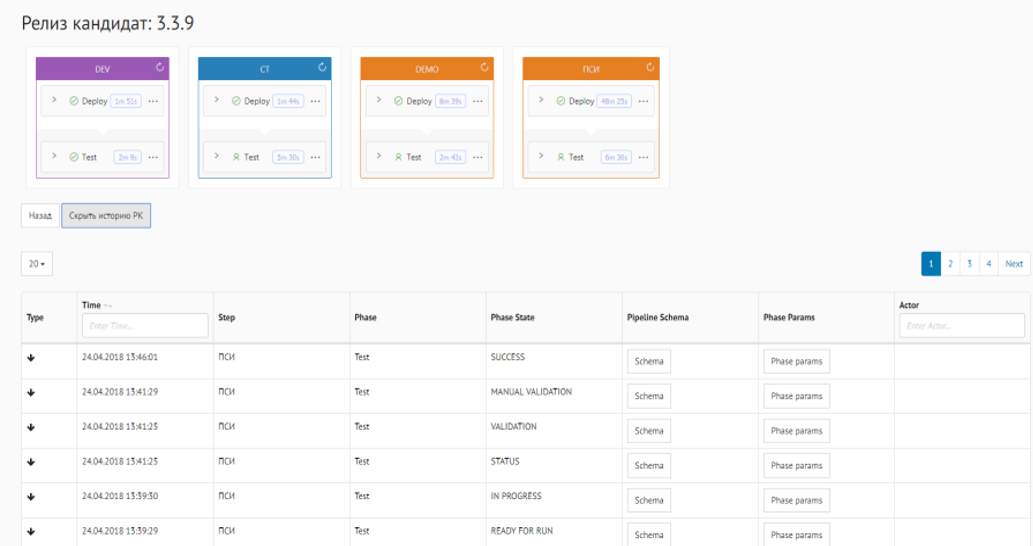Screen dimensions: 1033x546
Task: Open Schema for the SUCCESS row
Action: coord(649,361)
